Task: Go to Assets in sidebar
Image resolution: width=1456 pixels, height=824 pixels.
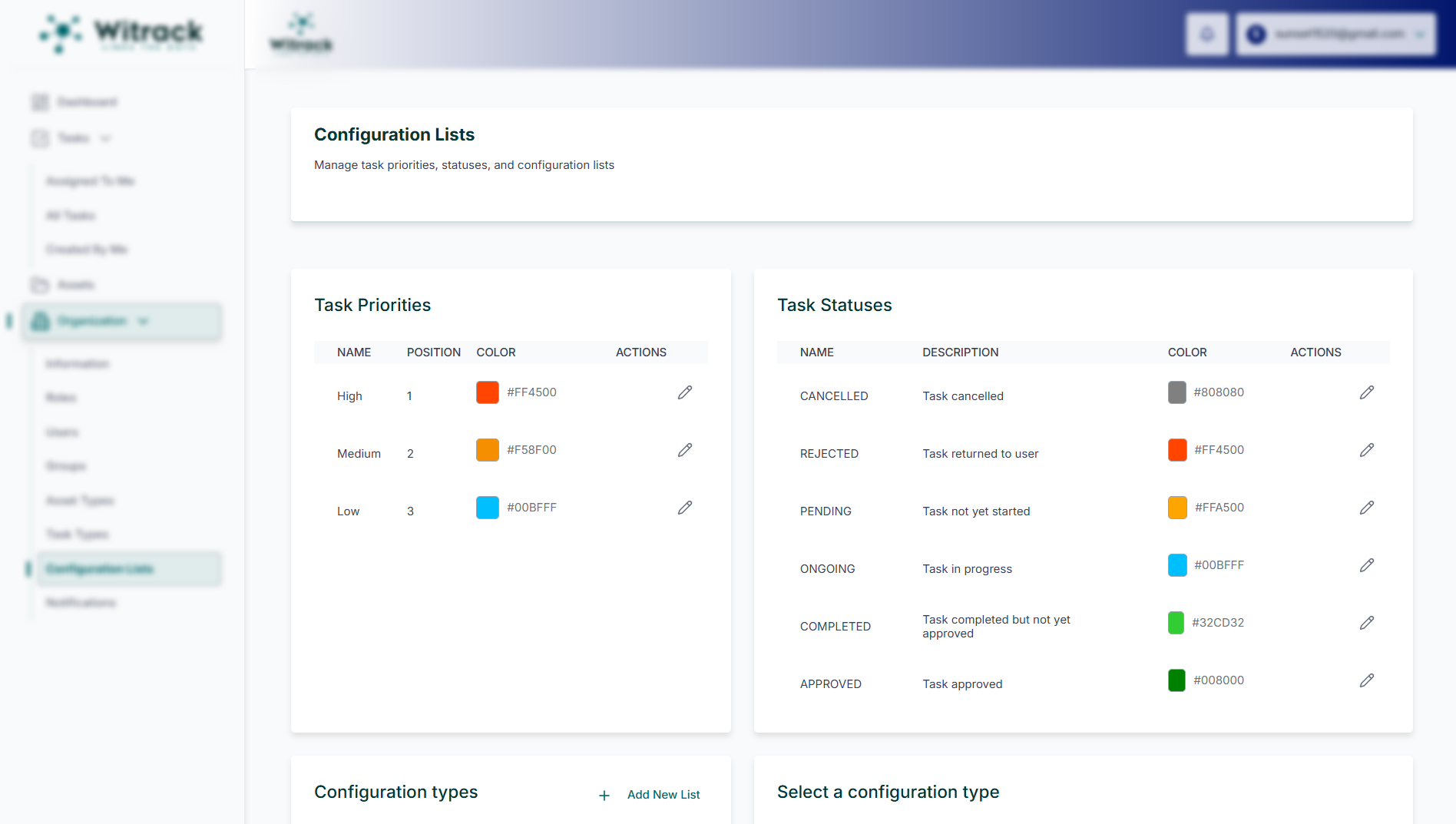Action: pyautogui.click(x=75, y=285)
